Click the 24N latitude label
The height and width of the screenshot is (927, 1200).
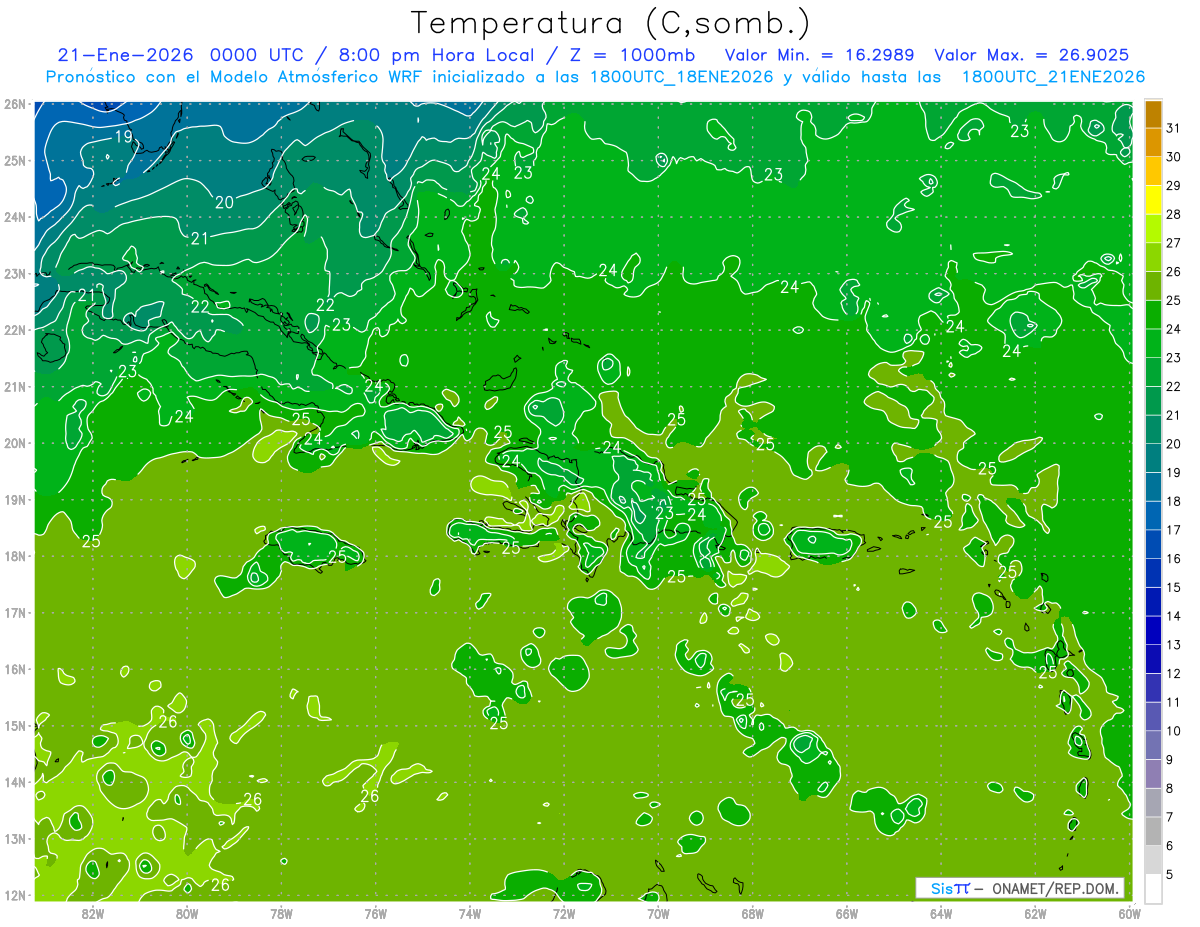(x=15, y=217)
